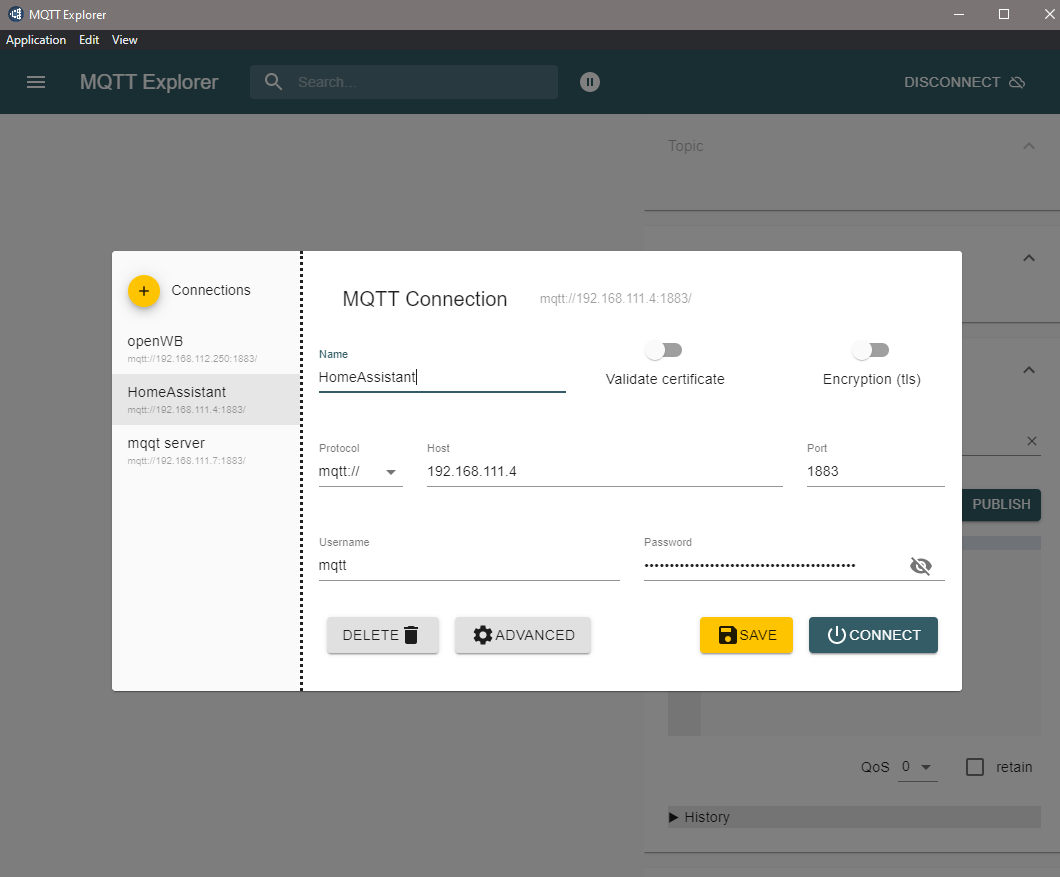This screenshot has height=877, width=1060.
Task: Check the retain checkbox
Action: [x=975, y=767]
